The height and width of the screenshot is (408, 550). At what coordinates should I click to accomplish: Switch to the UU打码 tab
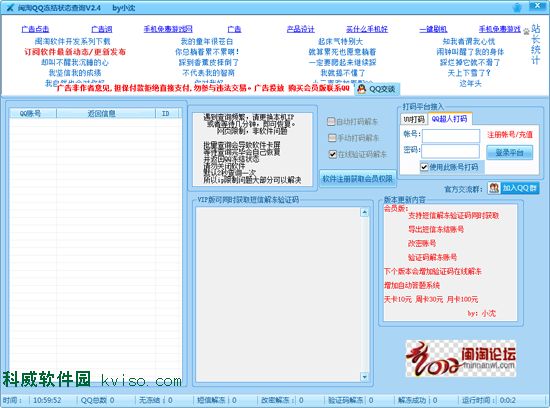point(414,119)
